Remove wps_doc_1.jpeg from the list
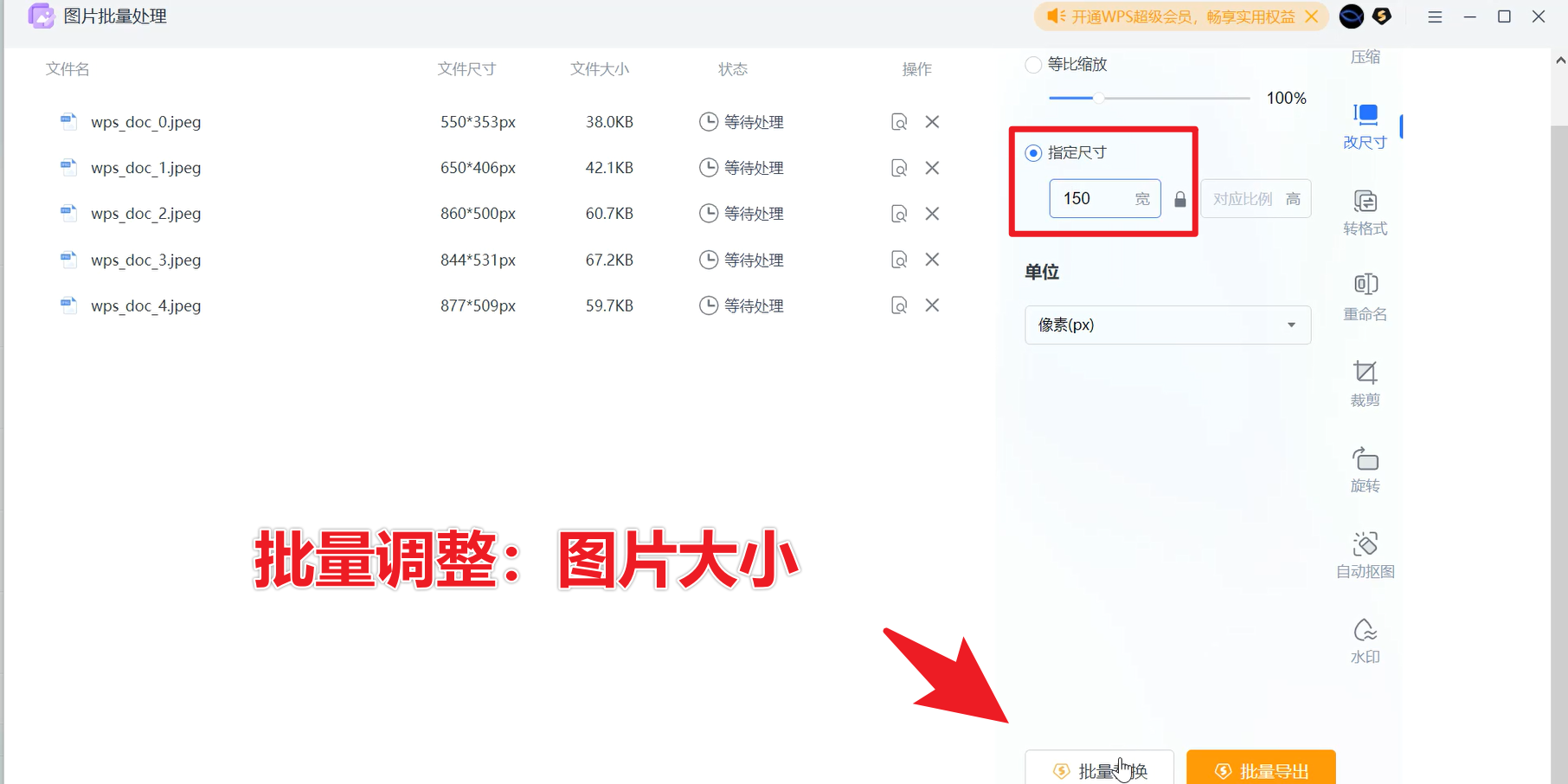The width and height of the screenshot is (1568, 784). tap(932, 168)
